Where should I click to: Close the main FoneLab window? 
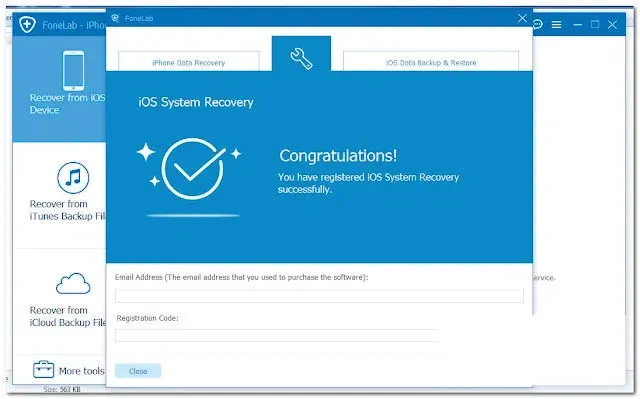(x=612, y=24)
